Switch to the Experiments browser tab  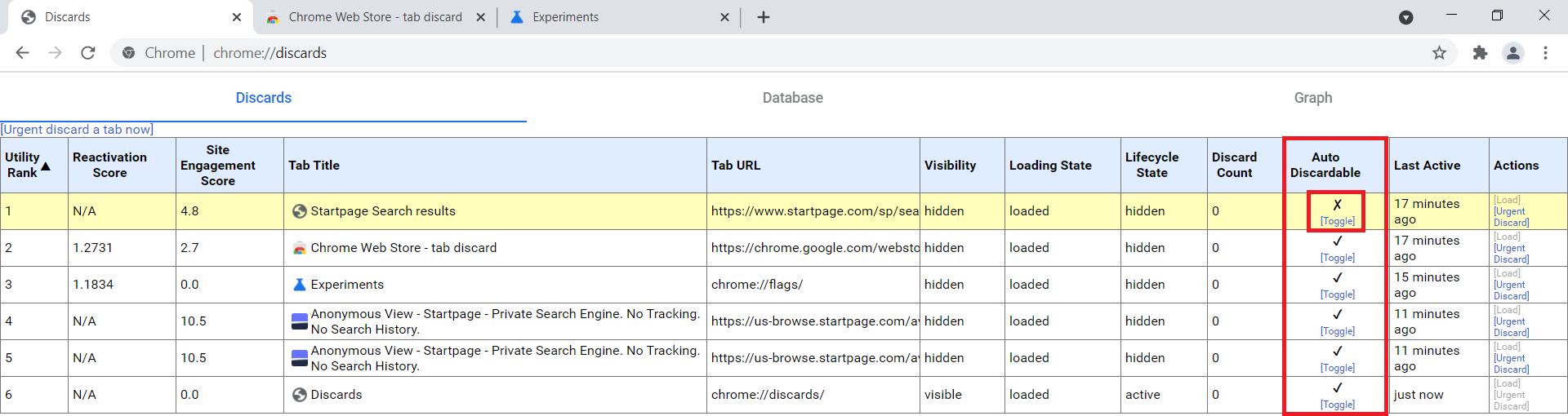pyautogui.click(x=619, y=17)
